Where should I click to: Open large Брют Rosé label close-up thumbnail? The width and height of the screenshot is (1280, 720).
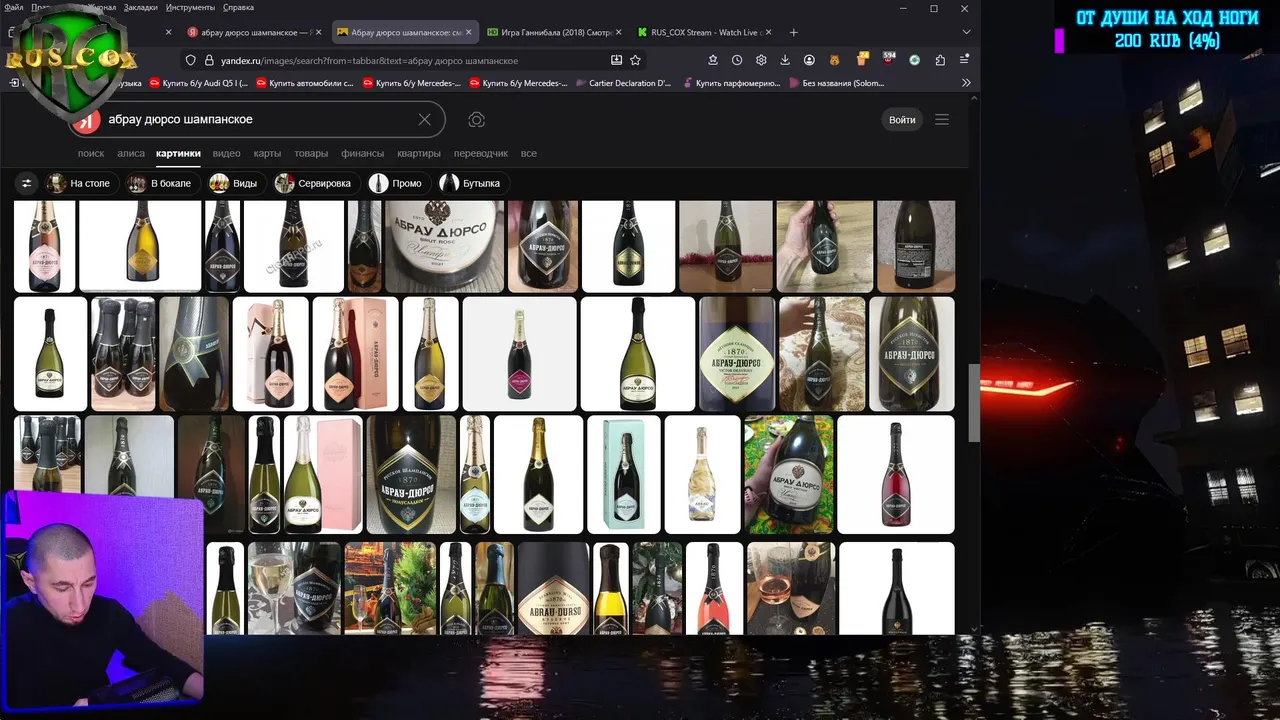point(445,246)
